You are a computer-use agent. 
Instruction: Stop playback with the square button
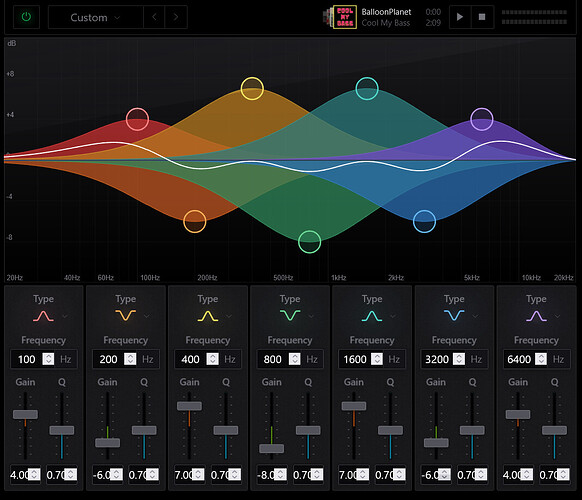click(482, 17)
